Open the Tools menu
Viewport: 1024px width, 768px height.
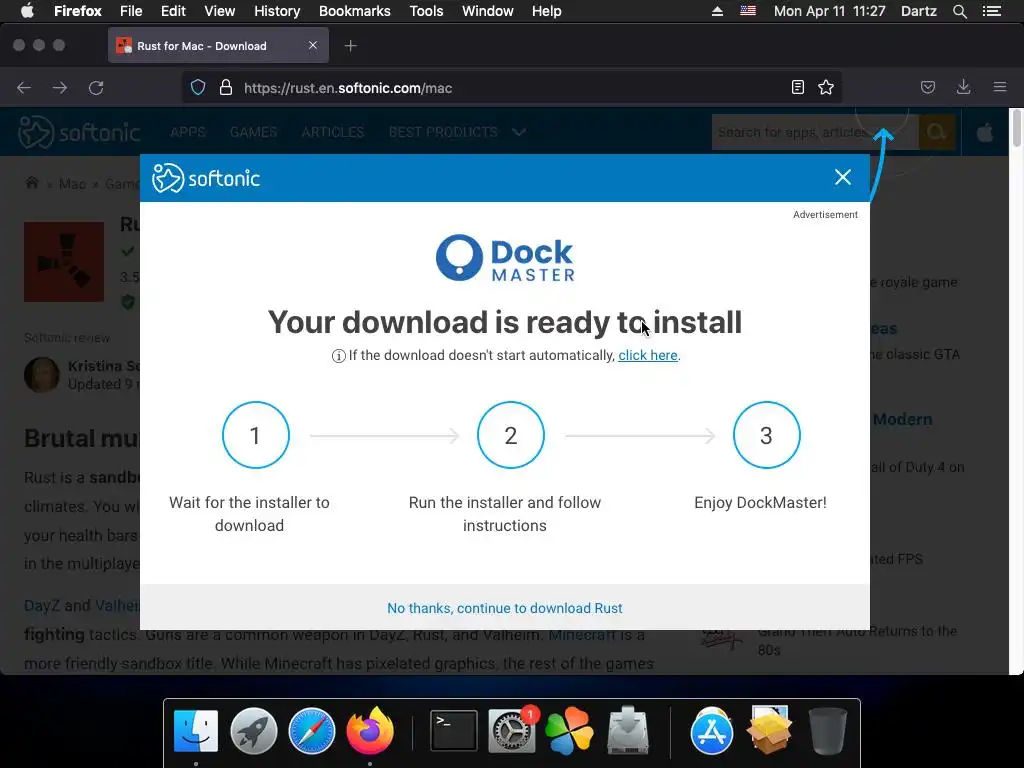(426, 11)
